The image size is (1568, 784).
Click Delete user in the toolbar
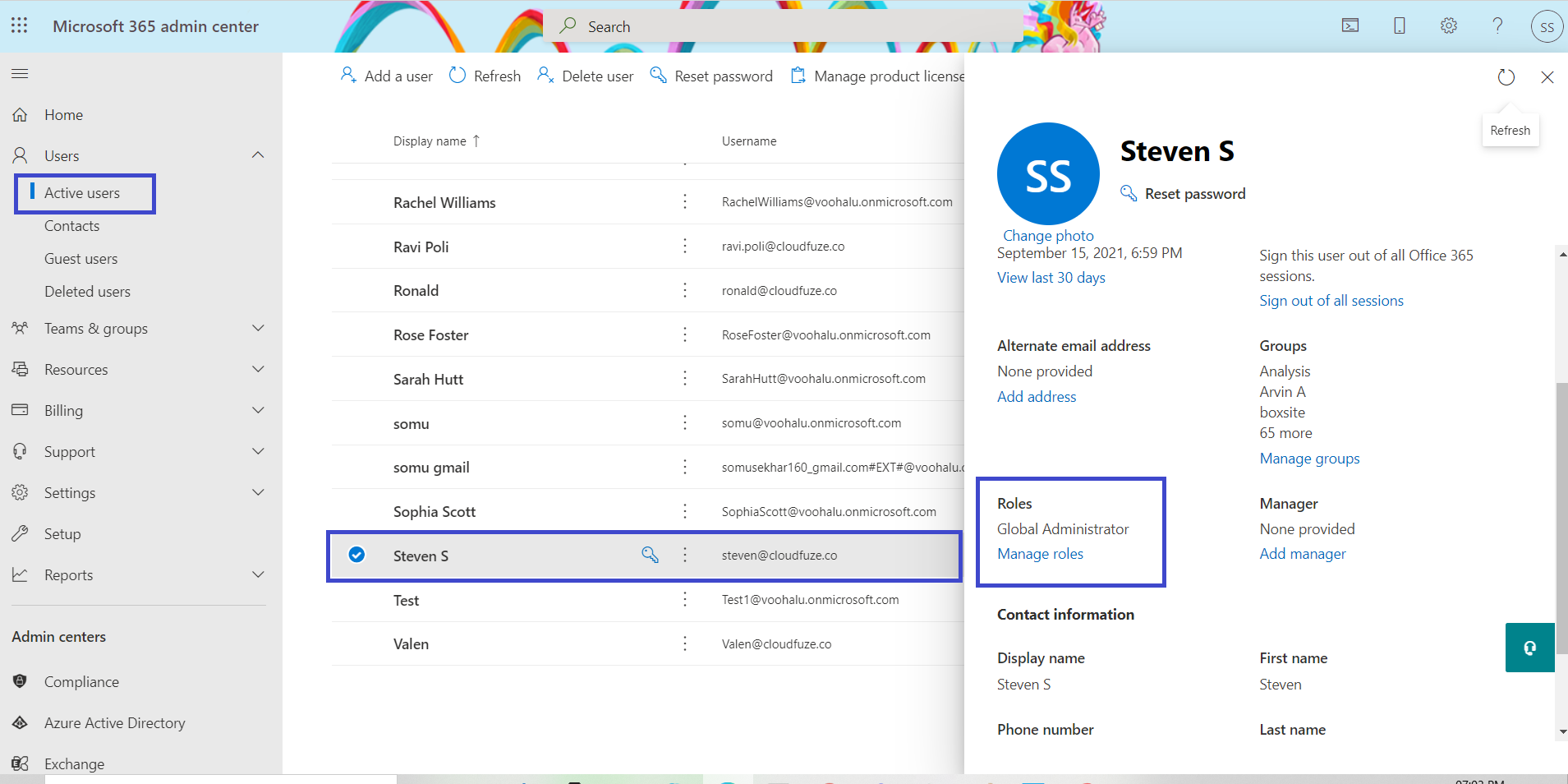pos(585,76)
